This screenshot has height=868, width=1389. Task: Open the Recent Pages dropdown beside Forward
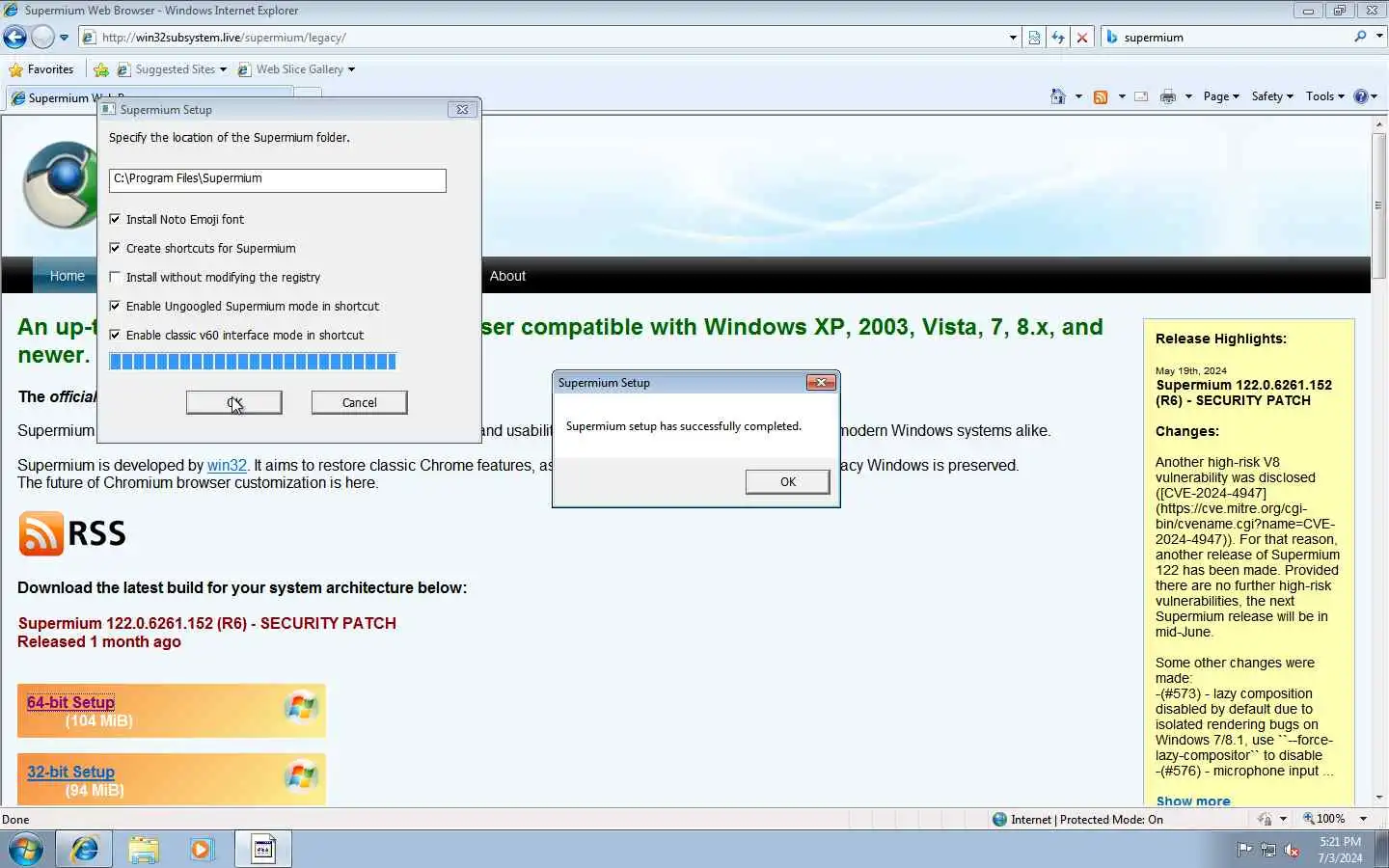[64, 38]
